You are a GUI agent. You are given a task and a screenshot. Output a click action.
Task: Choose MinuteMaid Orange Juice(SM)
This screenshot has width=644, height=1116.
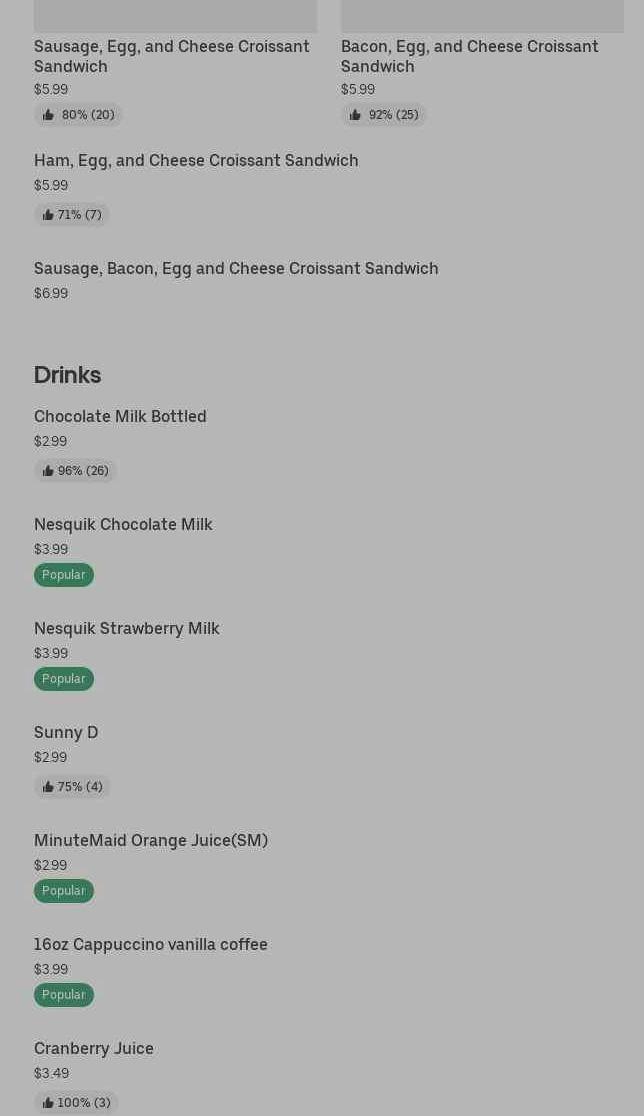[x=151, y=841]
